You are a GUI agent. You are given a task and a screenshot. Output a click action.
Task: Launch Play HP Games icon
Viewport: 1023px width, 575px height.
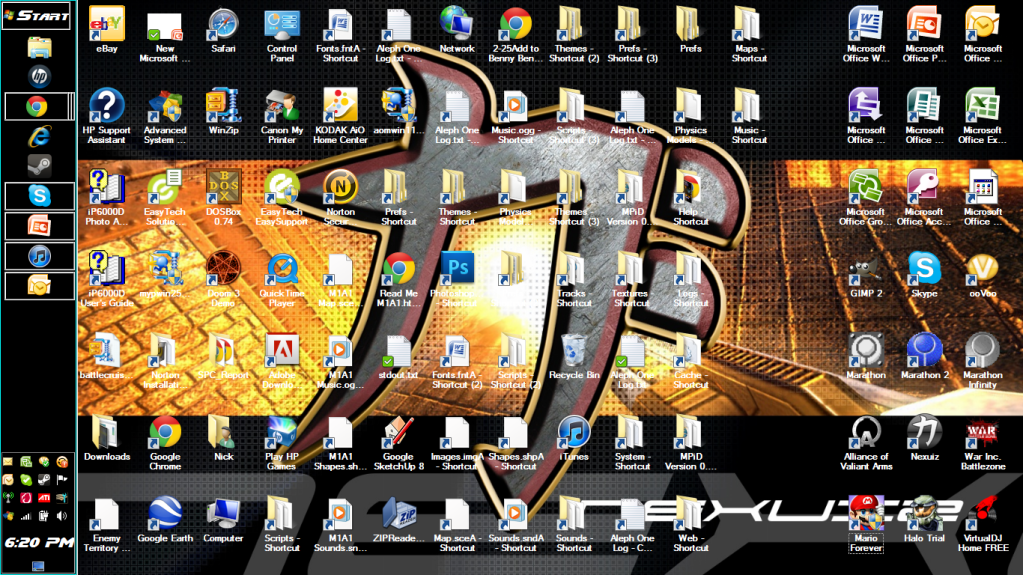pyautogui.click(x=282, y=442)
